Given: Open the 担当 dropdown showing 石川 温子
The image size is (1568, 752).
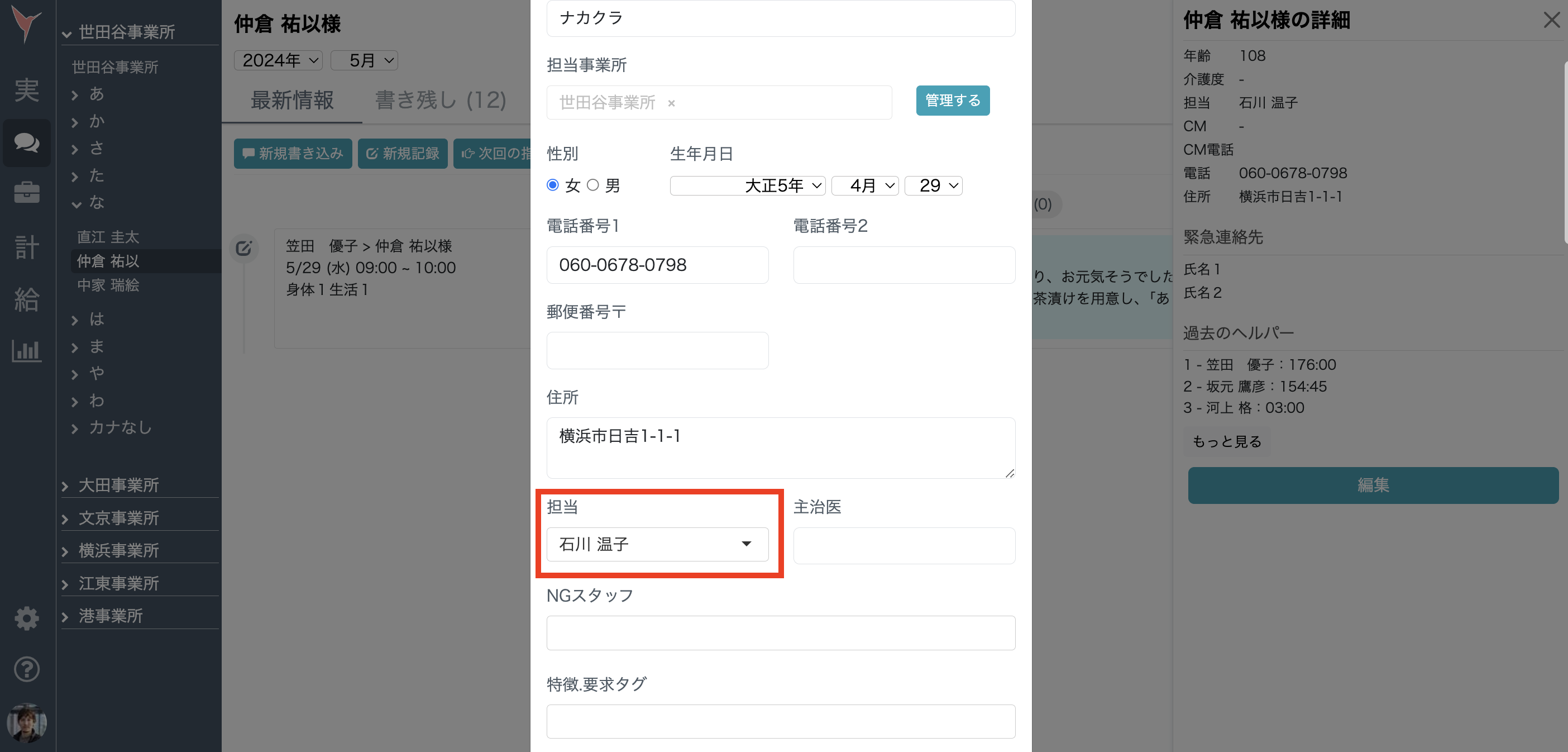Looking at the screenshot, I should [x=657, y=544].
